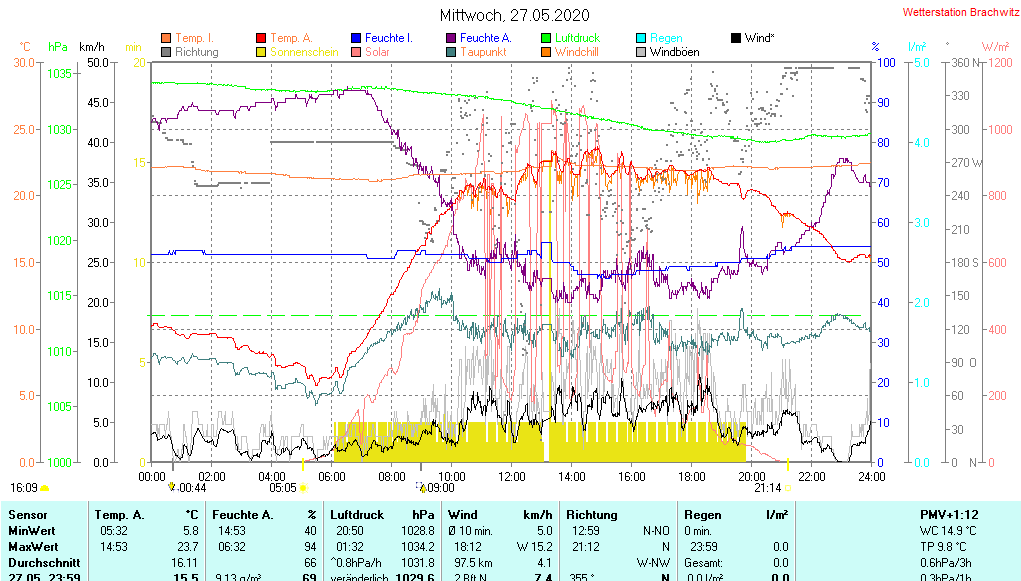Click the purple Feuchte A. legend swatch
Image resolution: width=1021 pixels, height=581 pixels.
(x=451, y=38)
